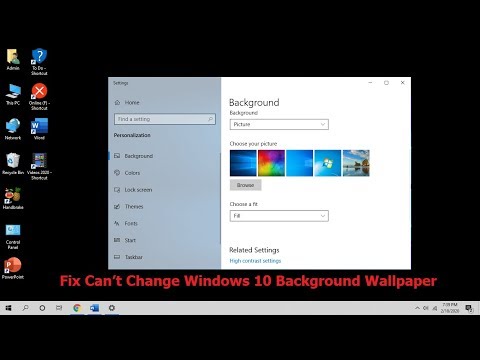This screenshot has width=480, height=360.
Task: Click the Find a setting search box
Action: click(165, 119)
